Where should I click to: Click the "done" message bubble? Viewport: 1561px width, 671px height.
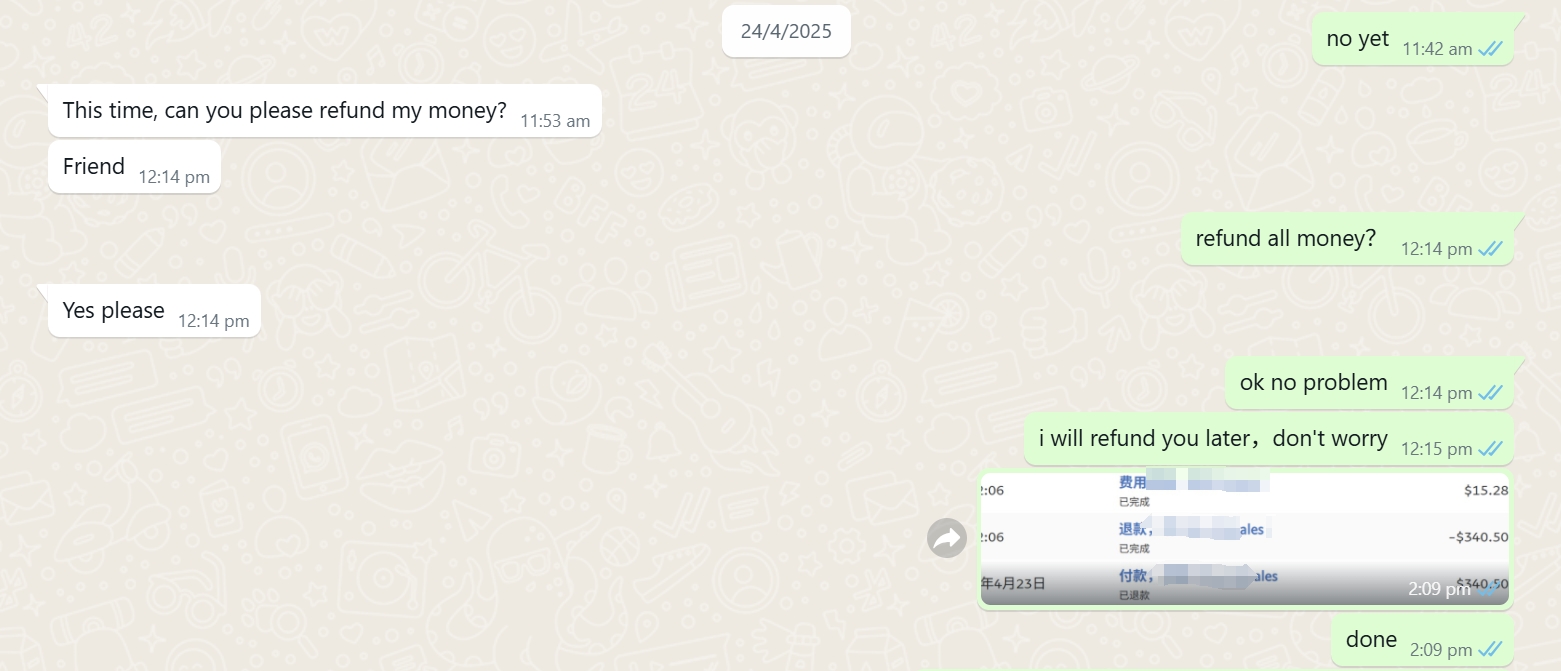point(1422,640)
